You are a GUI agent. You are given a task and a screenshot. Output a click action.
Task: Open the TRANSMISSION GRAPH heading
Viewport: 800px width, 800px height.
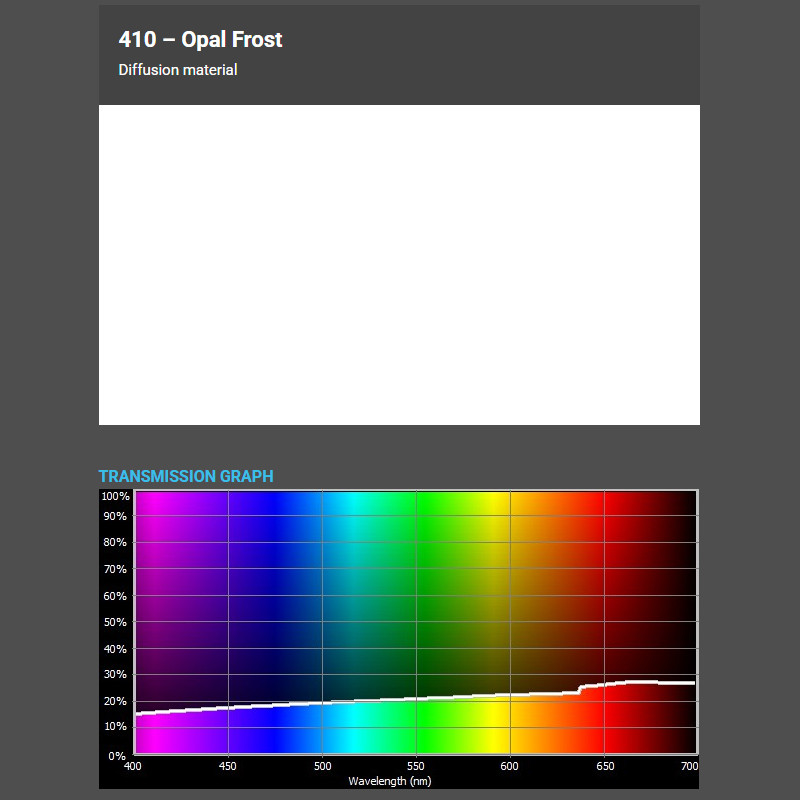[186, 477]
